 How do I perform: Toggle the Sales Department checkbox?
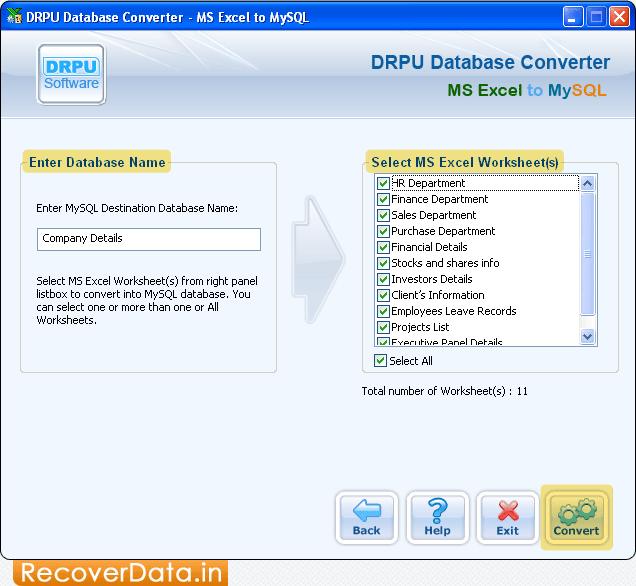[383, 215]
